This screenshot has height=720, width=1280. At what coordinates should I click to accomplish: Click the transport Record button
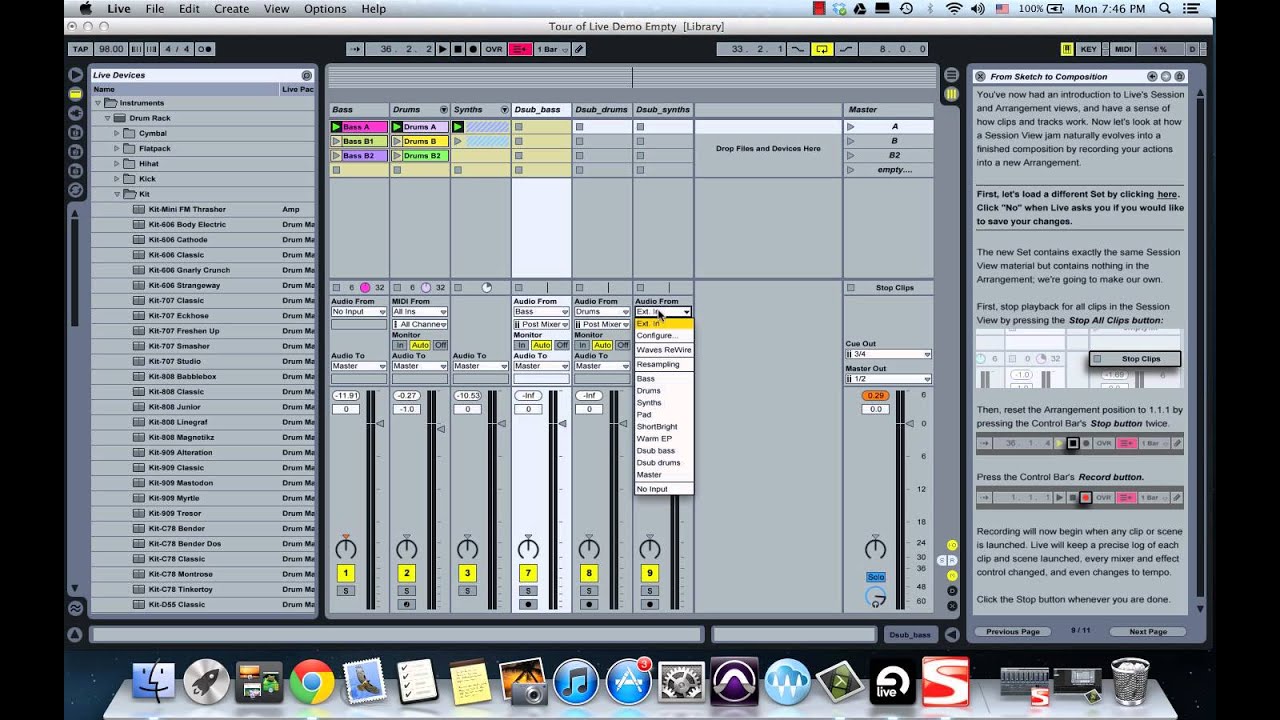tap(471, 49)
